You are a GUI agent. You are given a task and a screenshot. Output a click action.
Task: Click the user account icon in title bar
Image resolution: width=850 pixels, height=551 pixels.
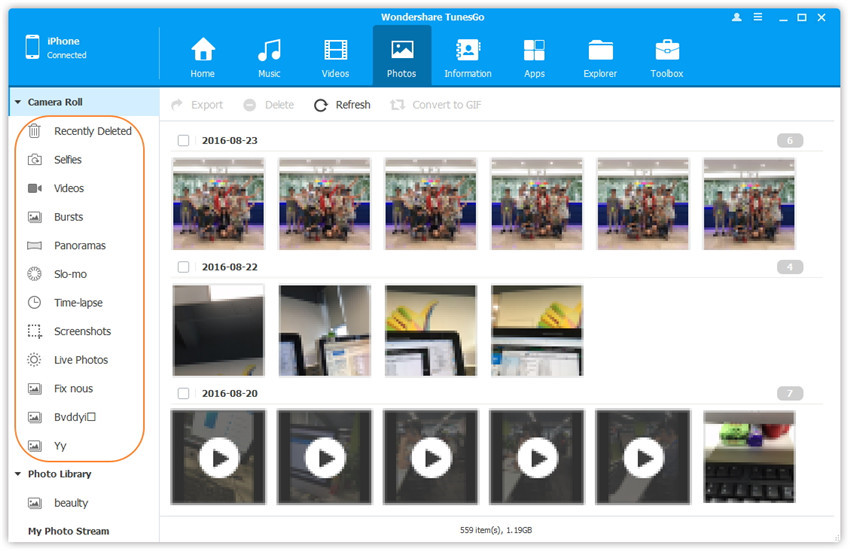(x=738, y=17)
